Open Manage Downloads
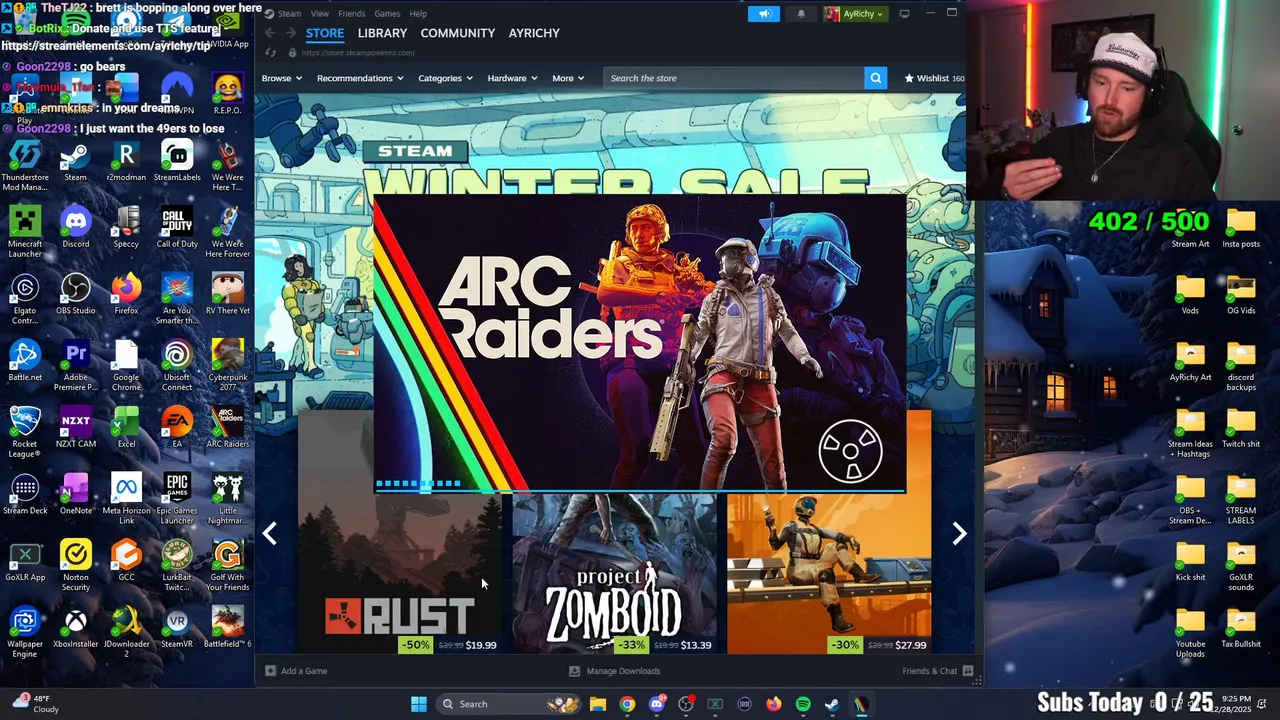Viewport: 1280px width, 720px height. [x=614, y=671]
